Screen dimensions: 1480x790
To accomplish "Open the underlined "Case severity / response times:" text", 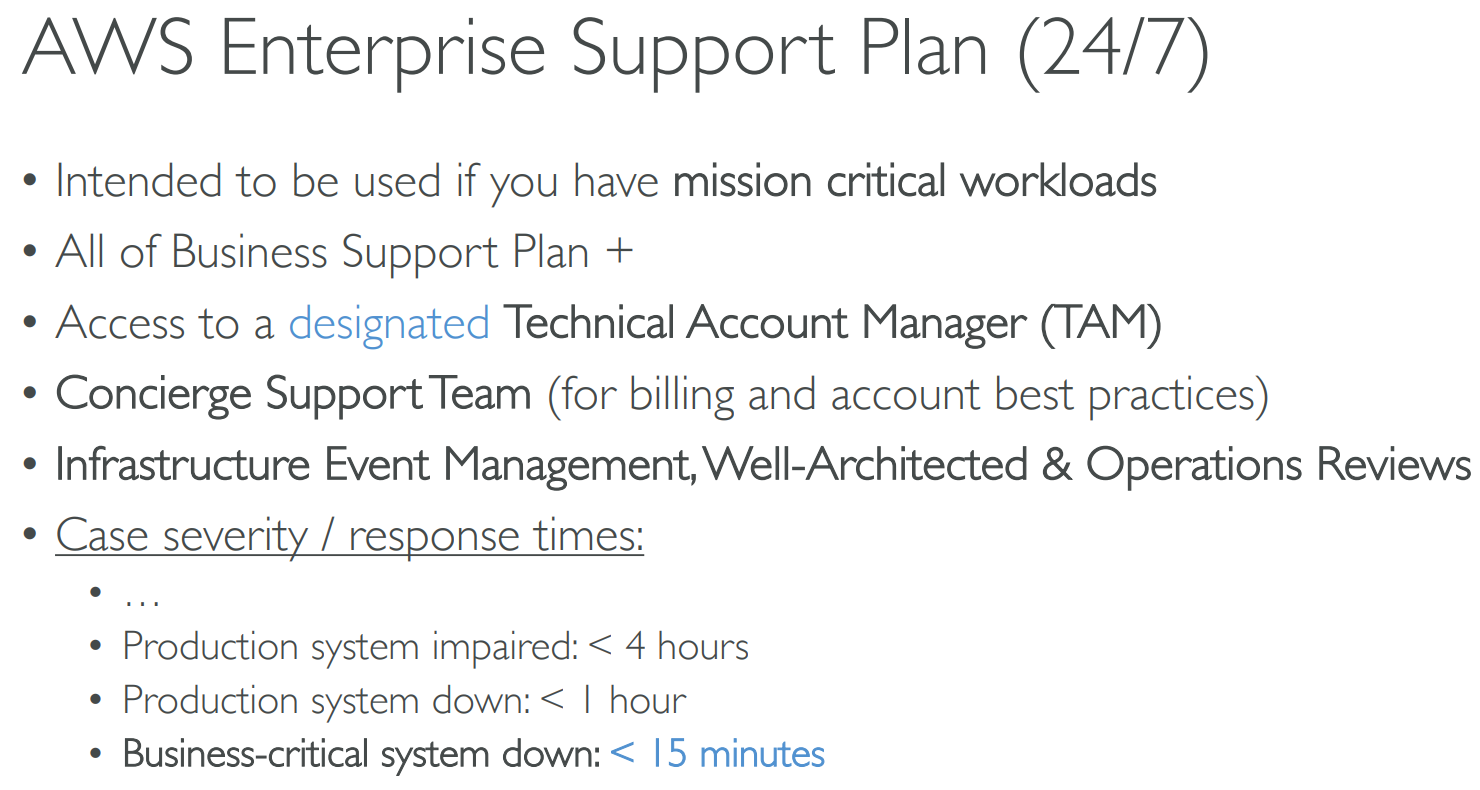I will click(x=349, y=536).
